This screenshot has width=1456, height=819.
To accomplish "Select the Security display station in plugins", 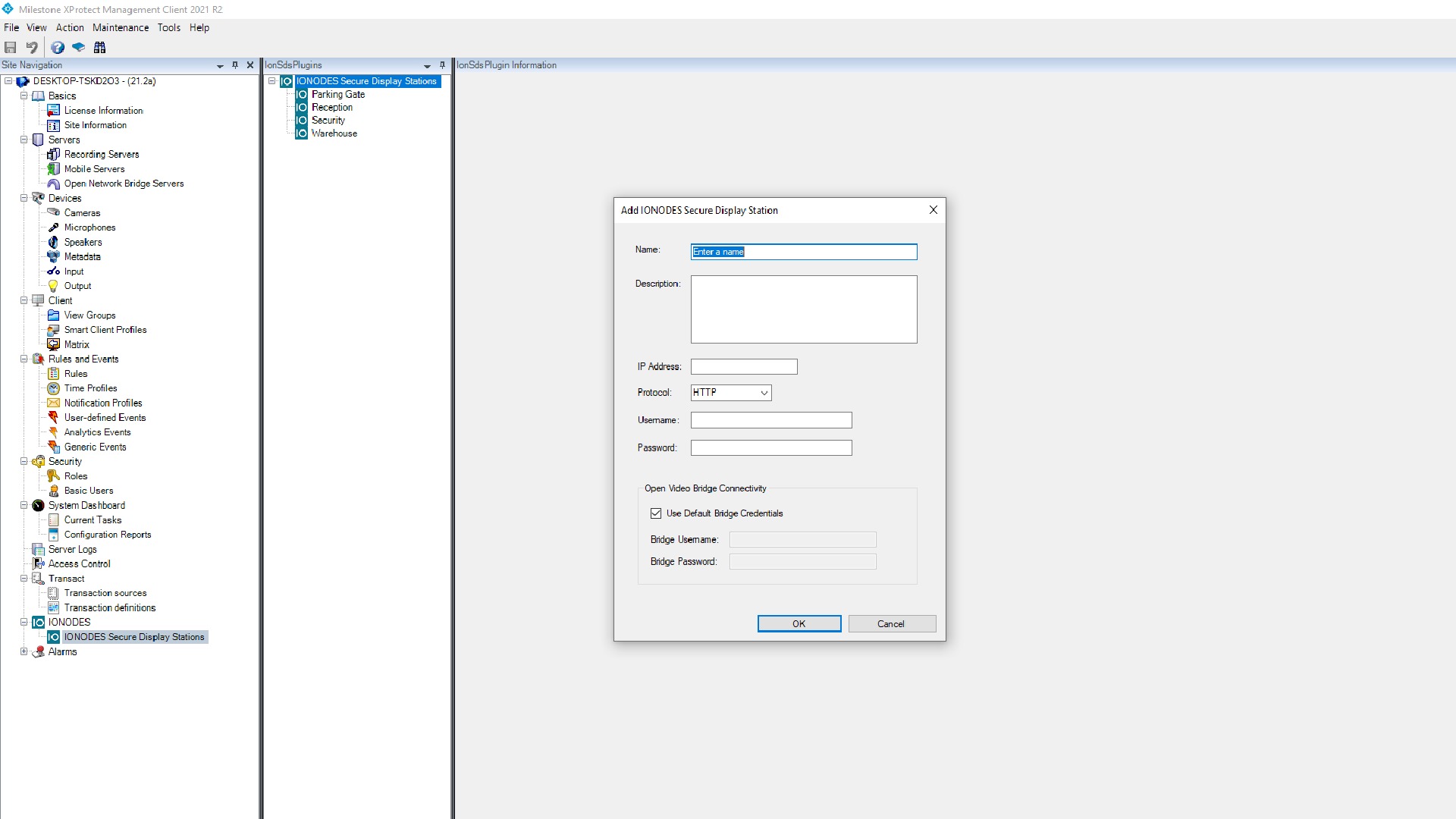I will pos(328,121).
